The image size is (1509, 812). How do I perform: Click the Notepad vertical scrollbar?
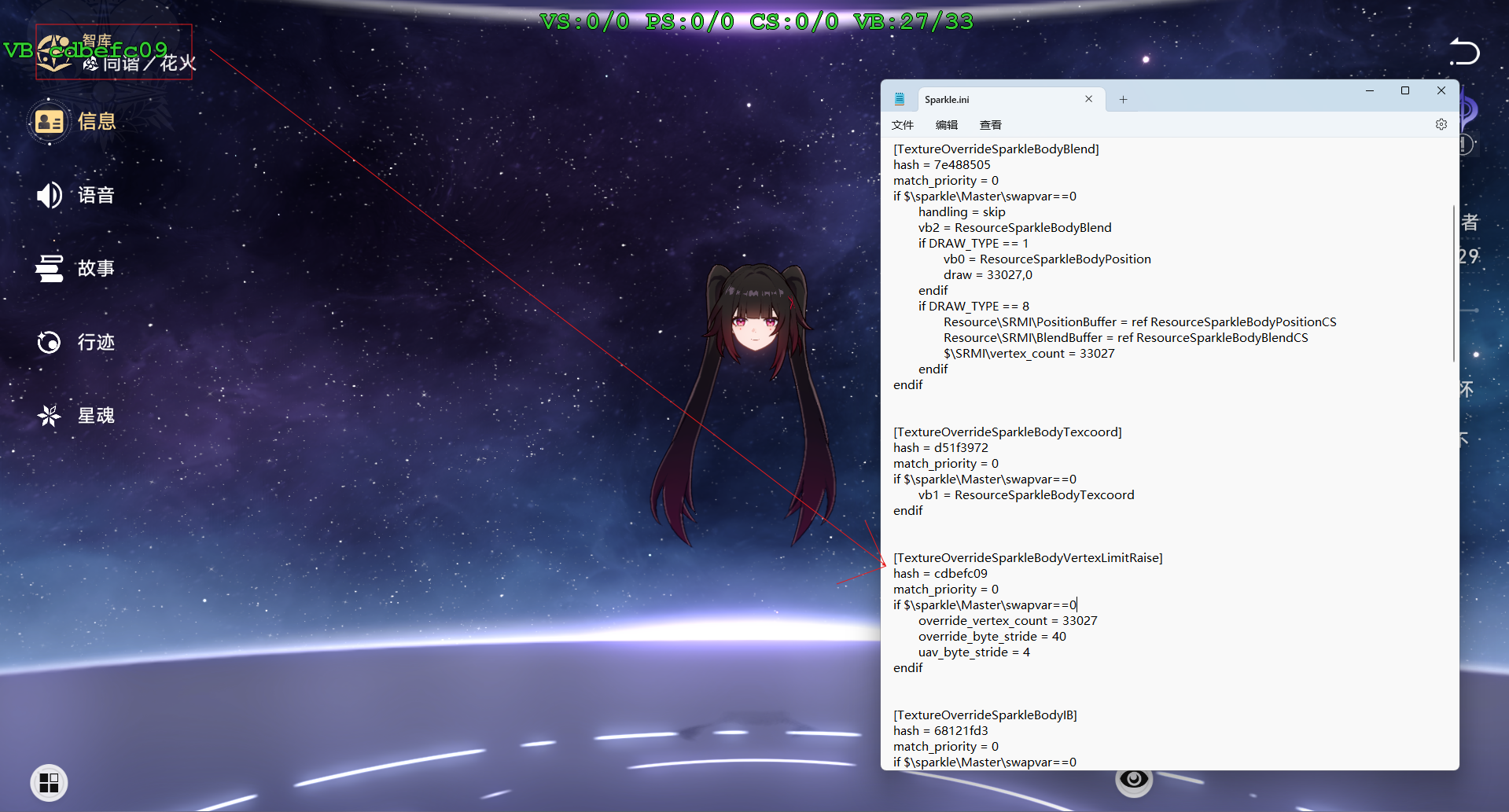(1454, 283)
